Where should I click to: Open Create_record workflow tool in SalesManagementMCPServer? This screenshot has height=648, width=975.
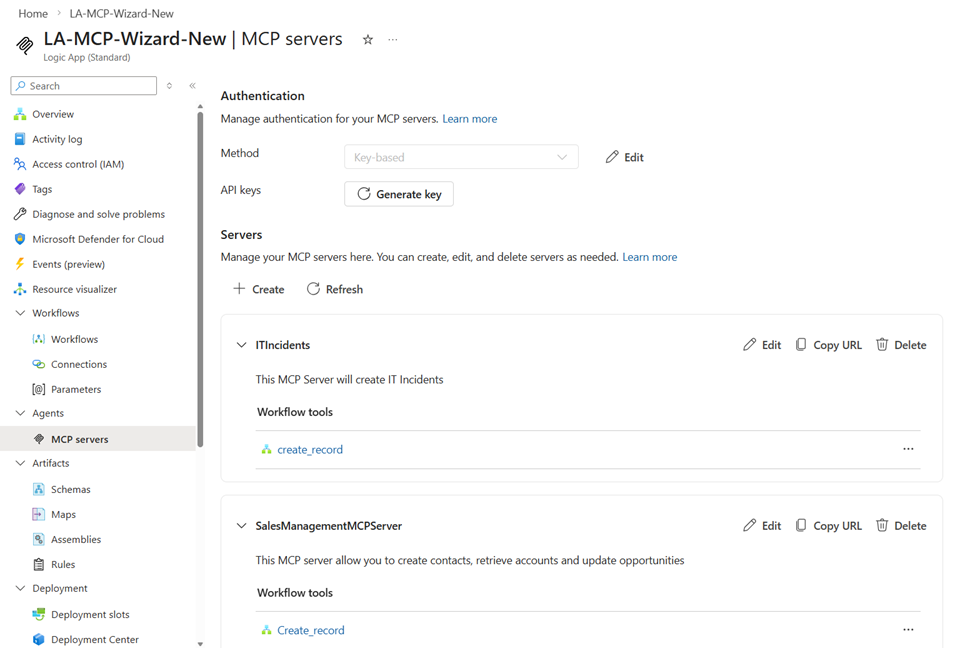(310, 631)
